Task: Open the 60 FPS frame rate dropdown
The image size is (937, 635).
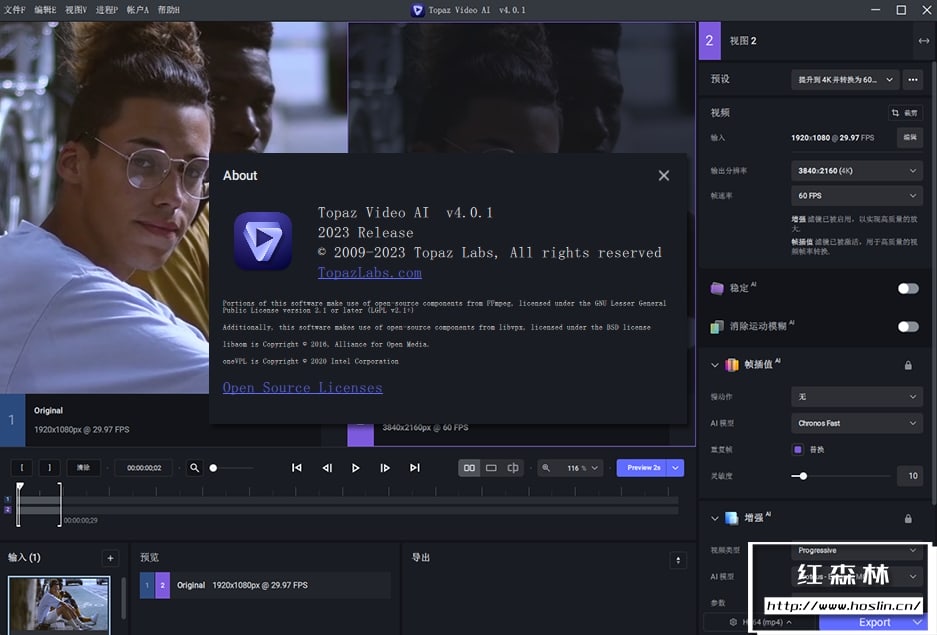Action: 857,196
